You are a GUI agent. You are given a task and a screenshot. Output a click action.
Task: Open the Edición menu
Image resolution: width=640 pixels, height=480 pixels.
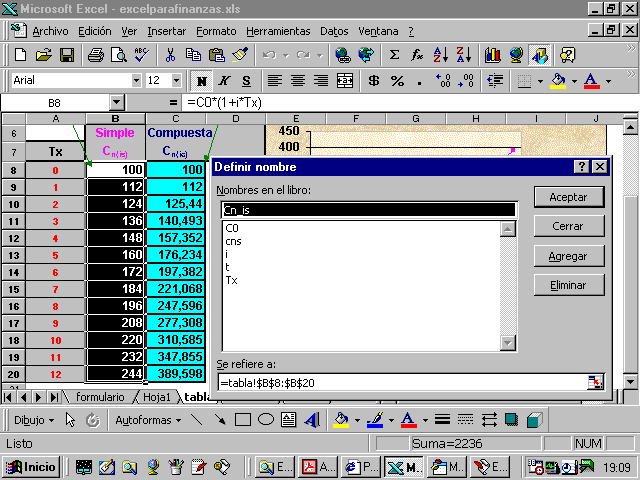pyautogui.click(x=95, y=31)
